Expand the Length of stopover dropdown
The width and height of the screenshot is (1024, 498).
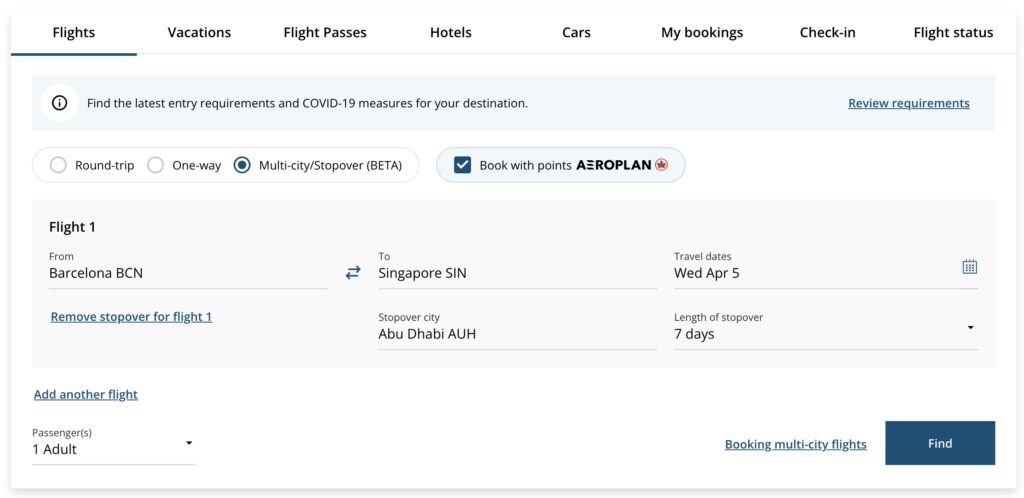click(x=969, y=328)
